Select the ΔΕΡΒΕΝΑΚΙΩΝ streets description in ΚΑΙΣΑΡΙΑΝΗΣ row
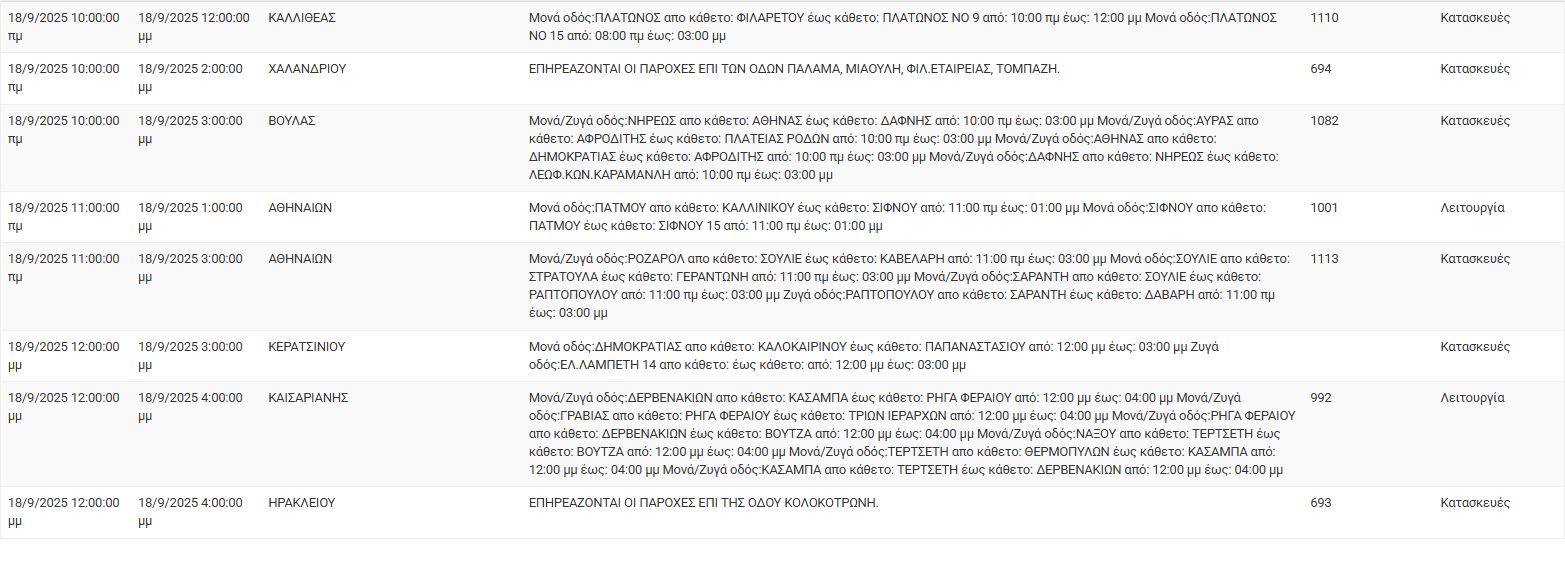The height and width of the screenshot is (563, 1565). pos(912,434)
